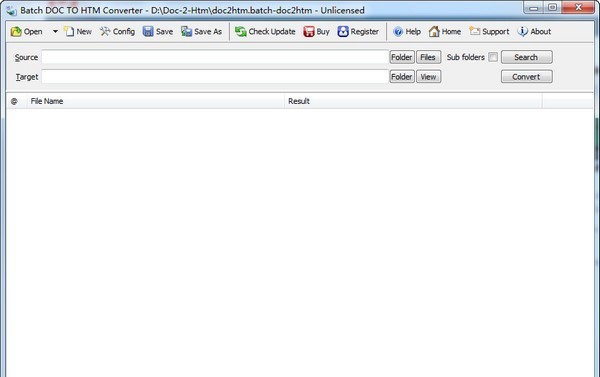Click into the Source path field
This screenshot has width=600, height=377.
pos(215,57)
